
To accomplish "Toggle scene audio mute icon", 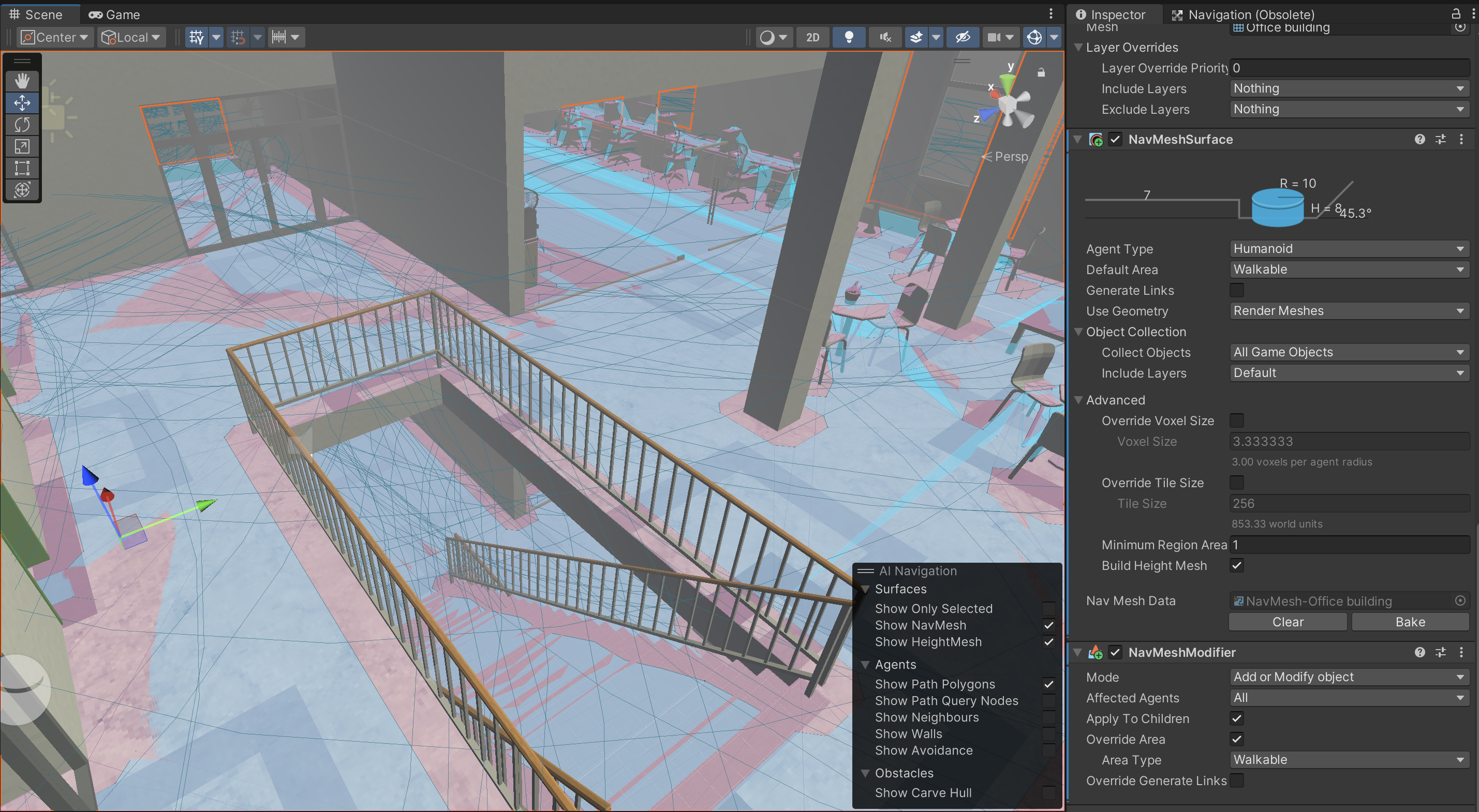I will point(885,37).
